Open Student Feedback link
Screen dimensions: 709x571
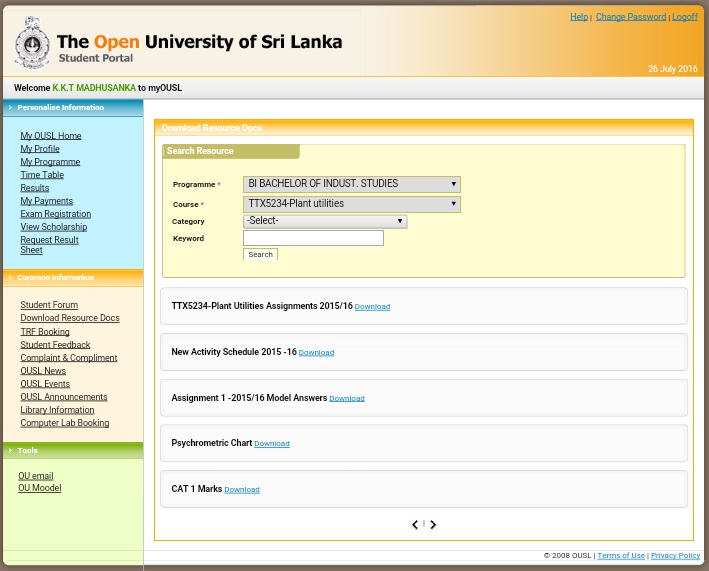point(55,345)
